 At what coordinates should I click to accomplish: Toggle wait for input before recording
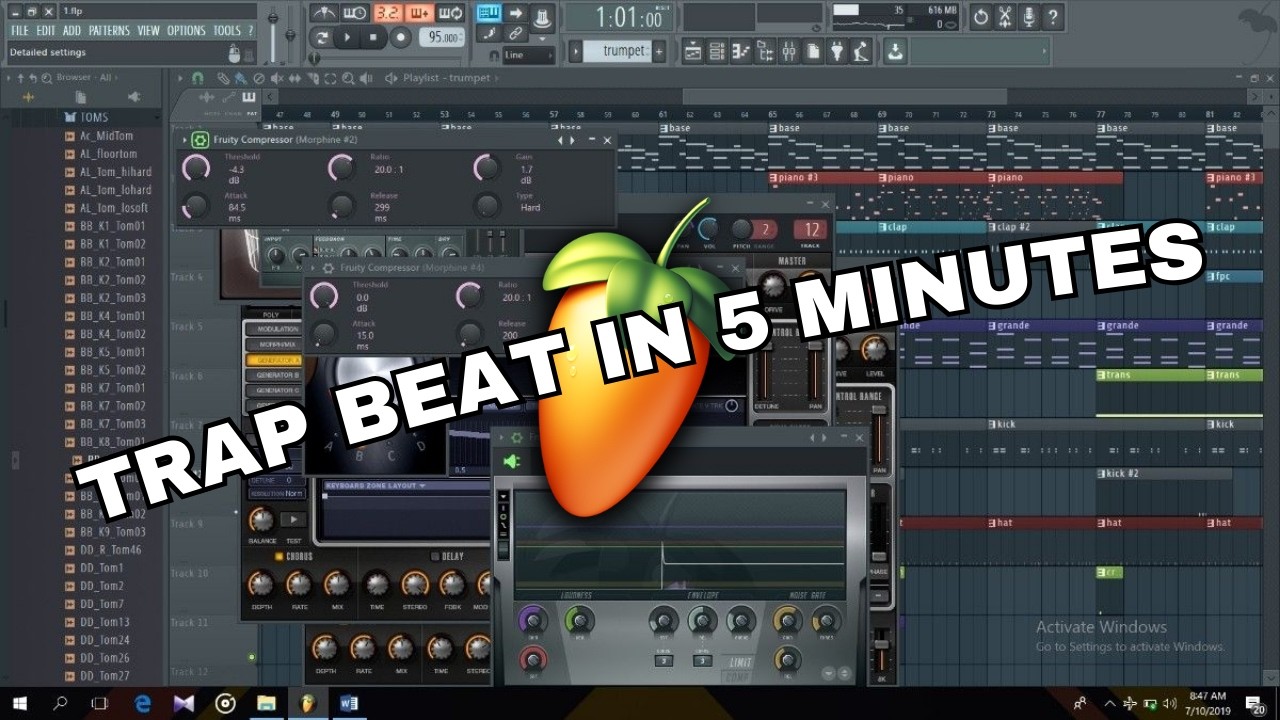tap(354, 13)
